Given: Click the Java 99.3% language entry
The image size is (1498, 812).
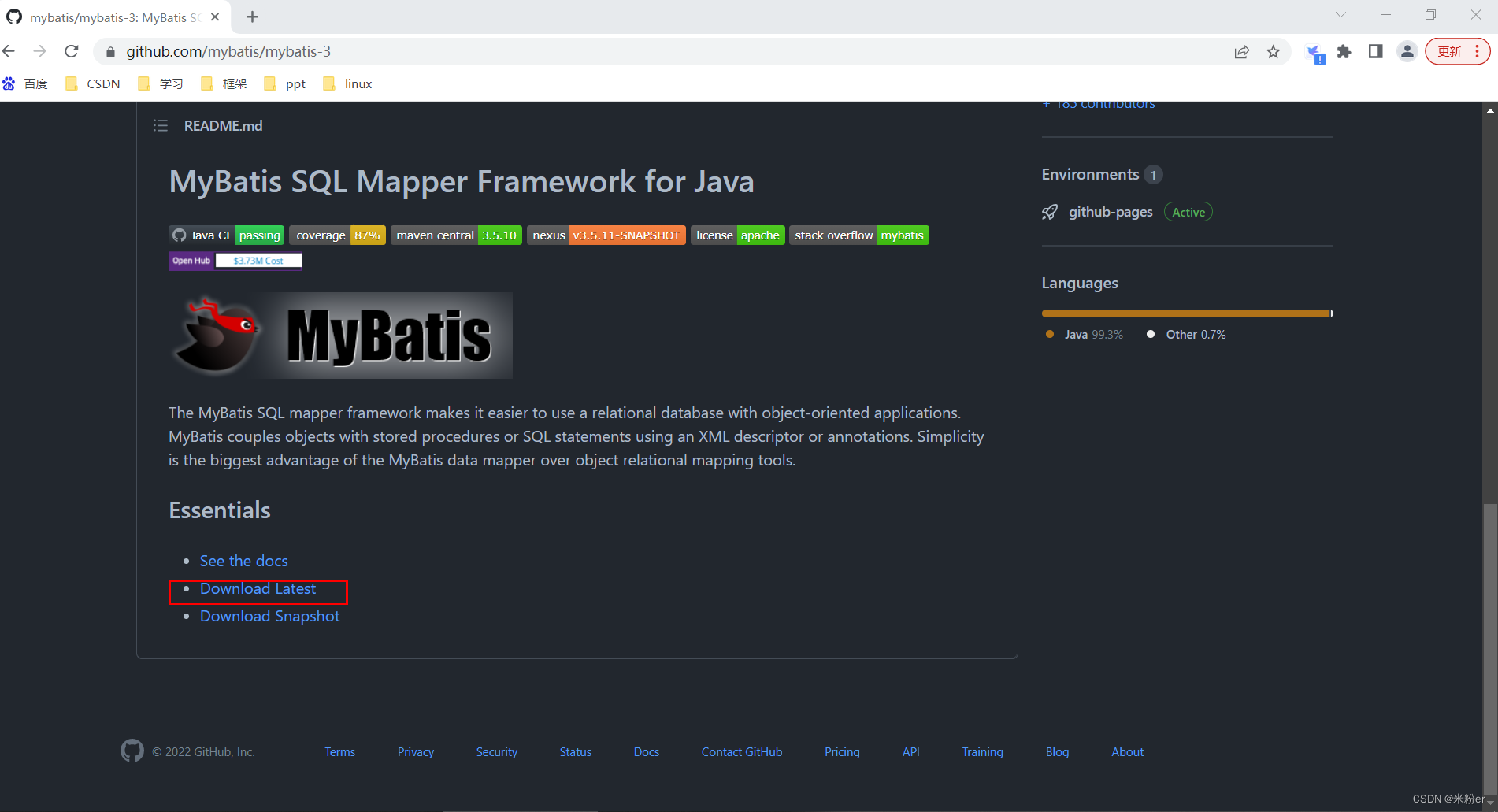Looking at the screenshot, I should coord(1085,334).
